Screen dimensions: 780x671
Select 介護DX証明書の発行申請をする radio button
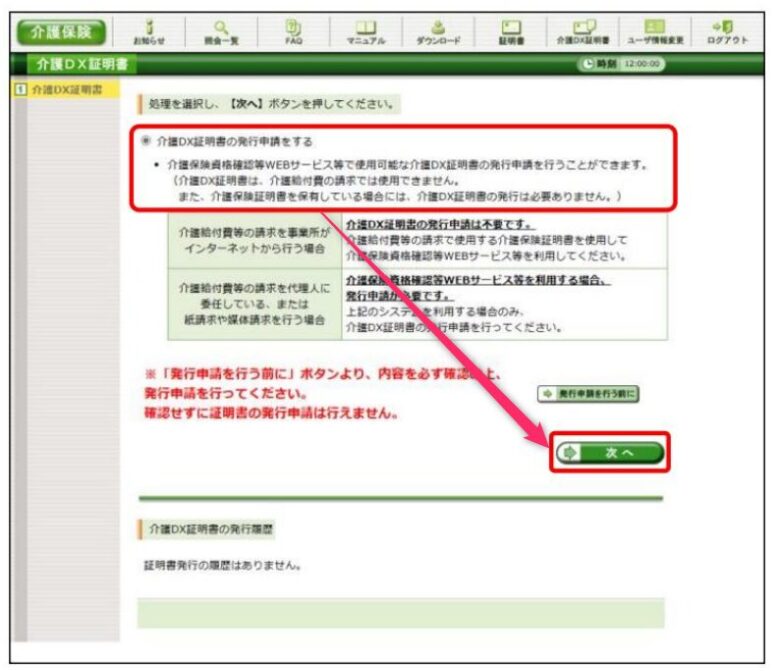coord(146,143)
